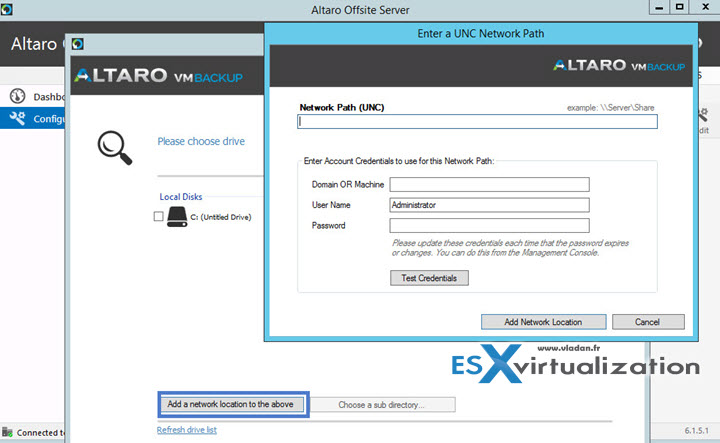The height and width of the screenshot is (443, 720).
Task: Click the version number 6.1.5.1
Action: point(697,431)
